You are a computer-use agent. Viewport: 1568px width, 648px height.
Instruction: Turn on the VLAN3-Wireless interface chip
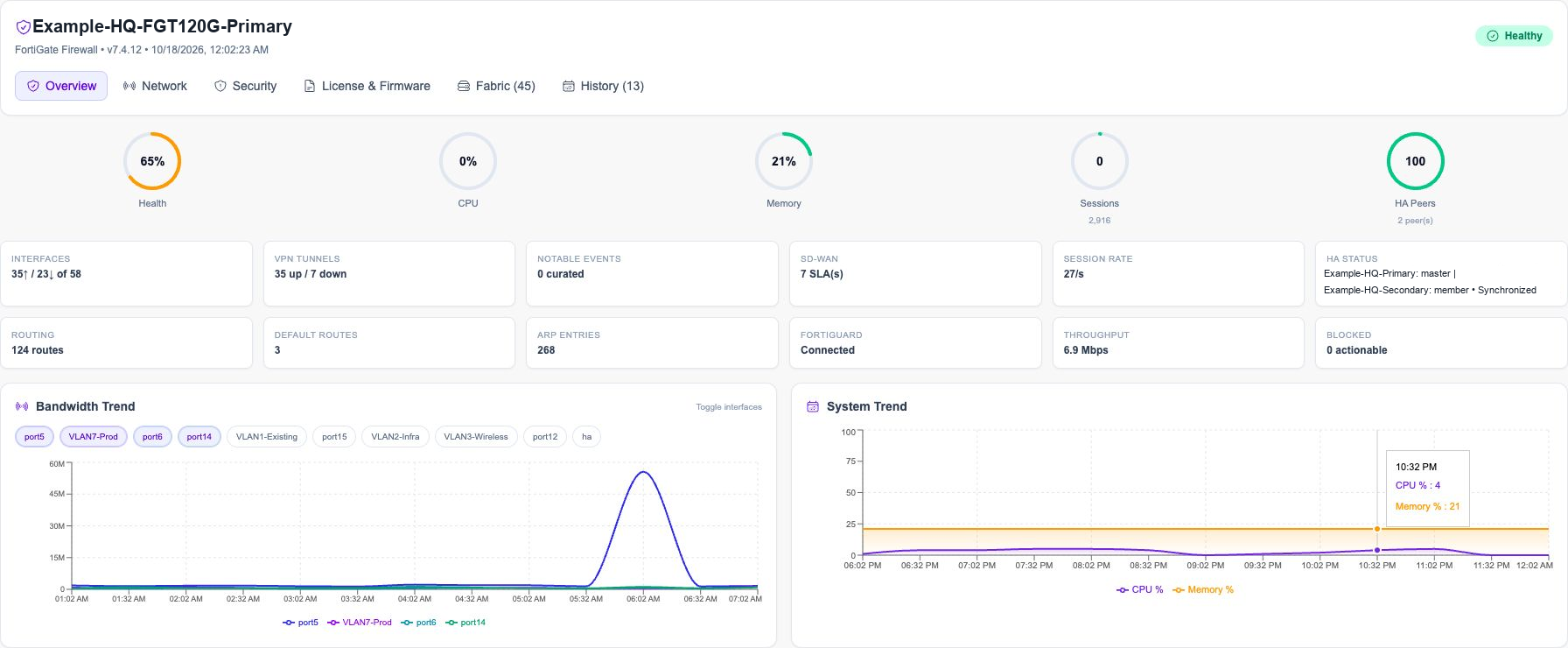click(476, 437)
